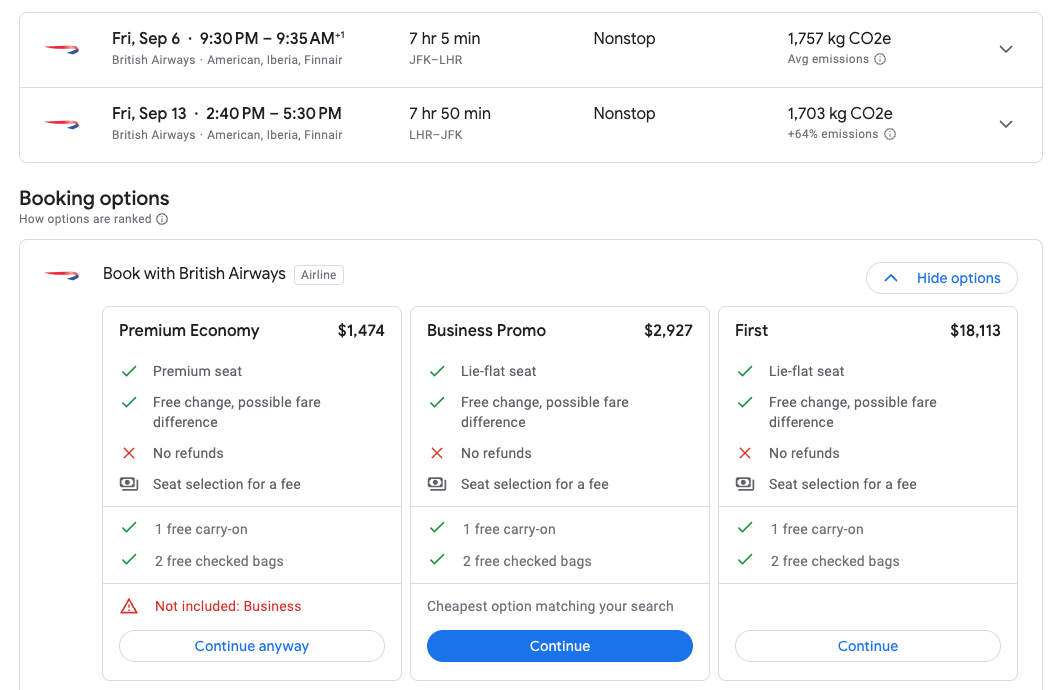Screen dimensions: 1057x690
Task: Click red no refunds X in Business Promo
Action: coord(437,453)
